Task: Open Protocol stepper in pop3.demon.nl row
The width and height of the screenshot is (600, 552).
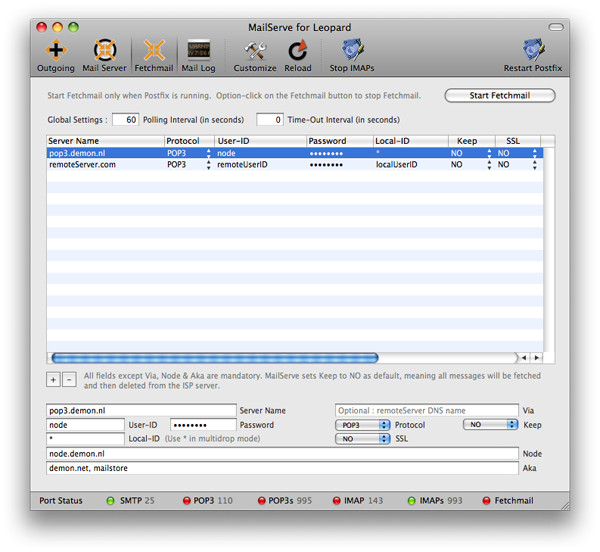Action: [209, 153]
